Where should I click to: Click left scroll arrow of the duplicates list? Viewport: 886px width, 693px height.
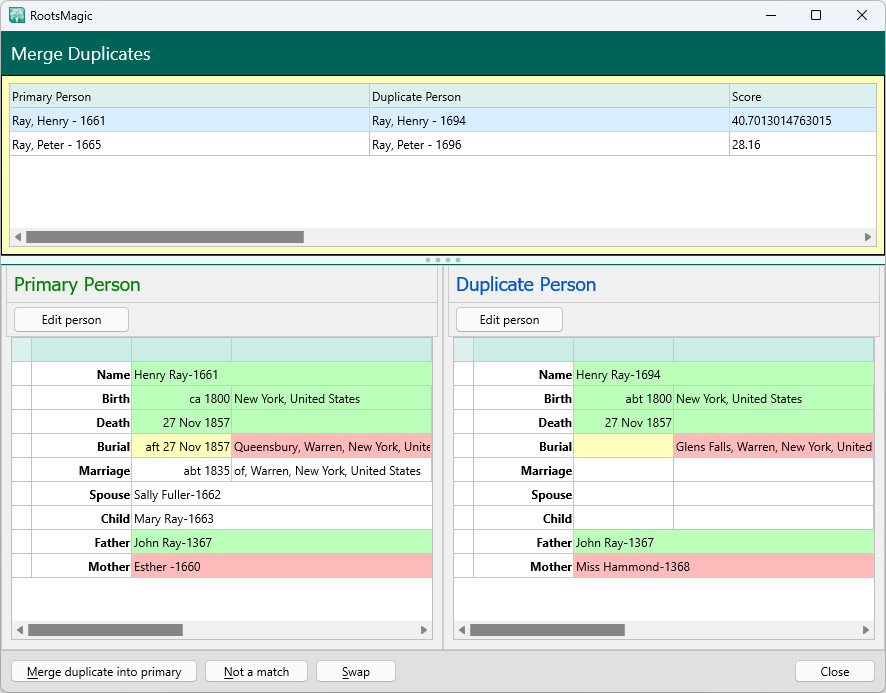point(18,237)
